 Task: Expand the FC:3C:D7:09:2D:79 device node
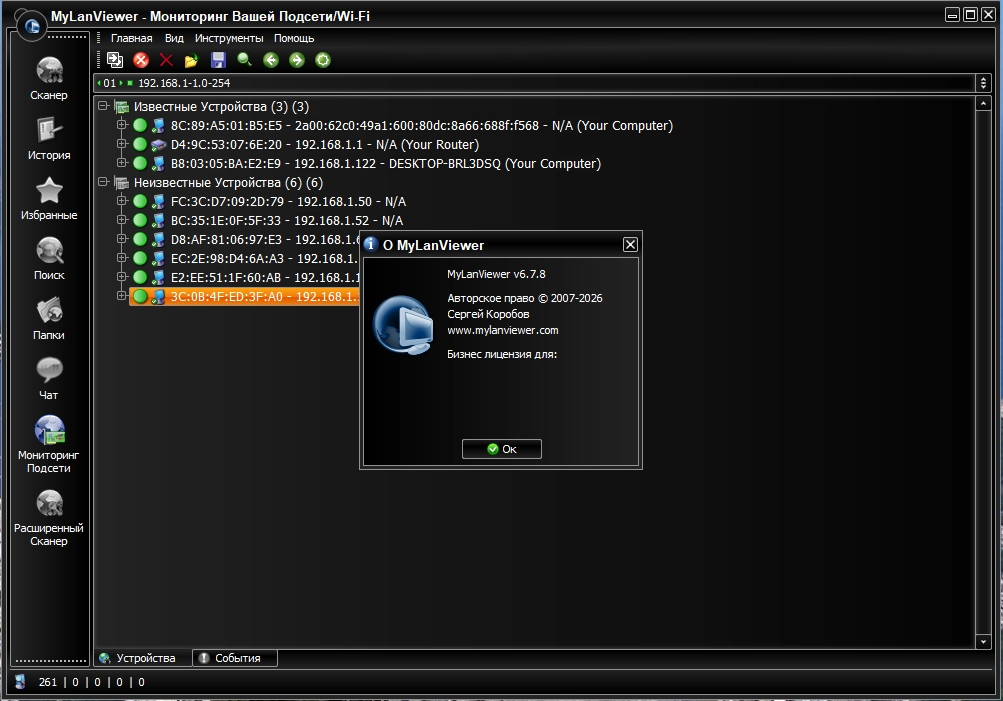pyautogui.click(x=122, y=201)
